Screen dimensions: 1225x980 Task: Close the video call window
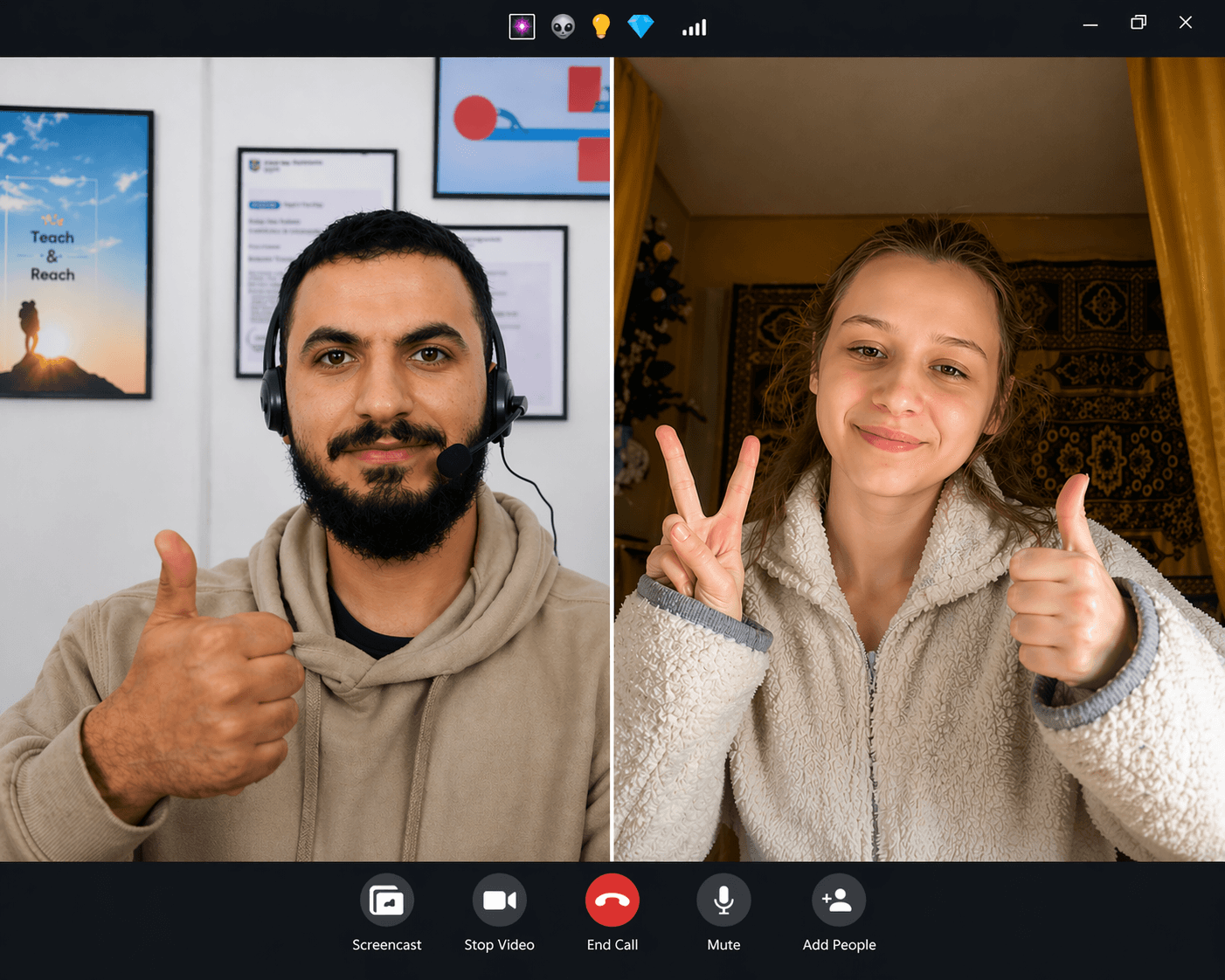[x=1185, y=23]
